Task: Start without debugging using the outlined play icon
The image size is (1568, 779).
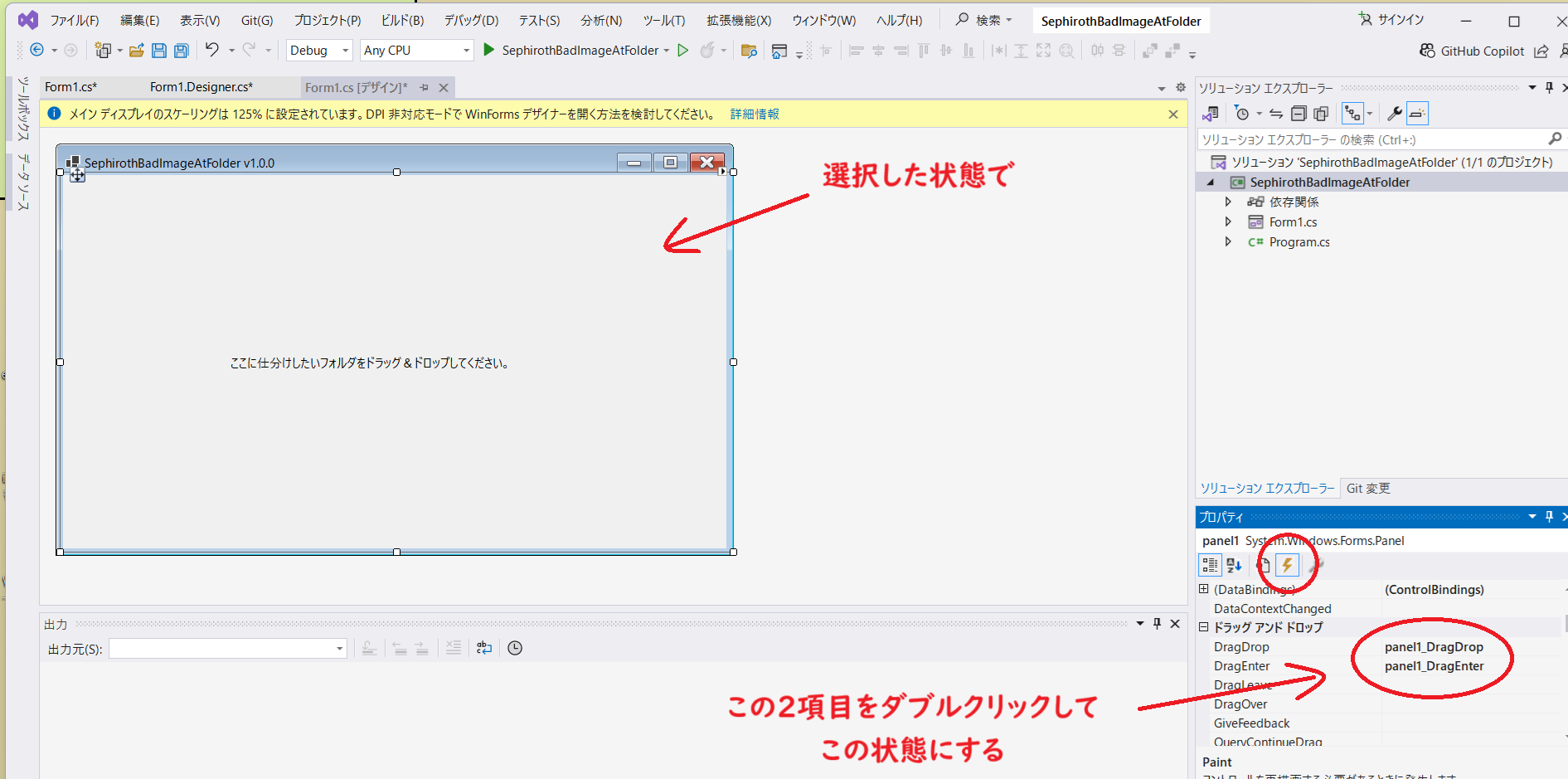Action: tap(683, 51)
